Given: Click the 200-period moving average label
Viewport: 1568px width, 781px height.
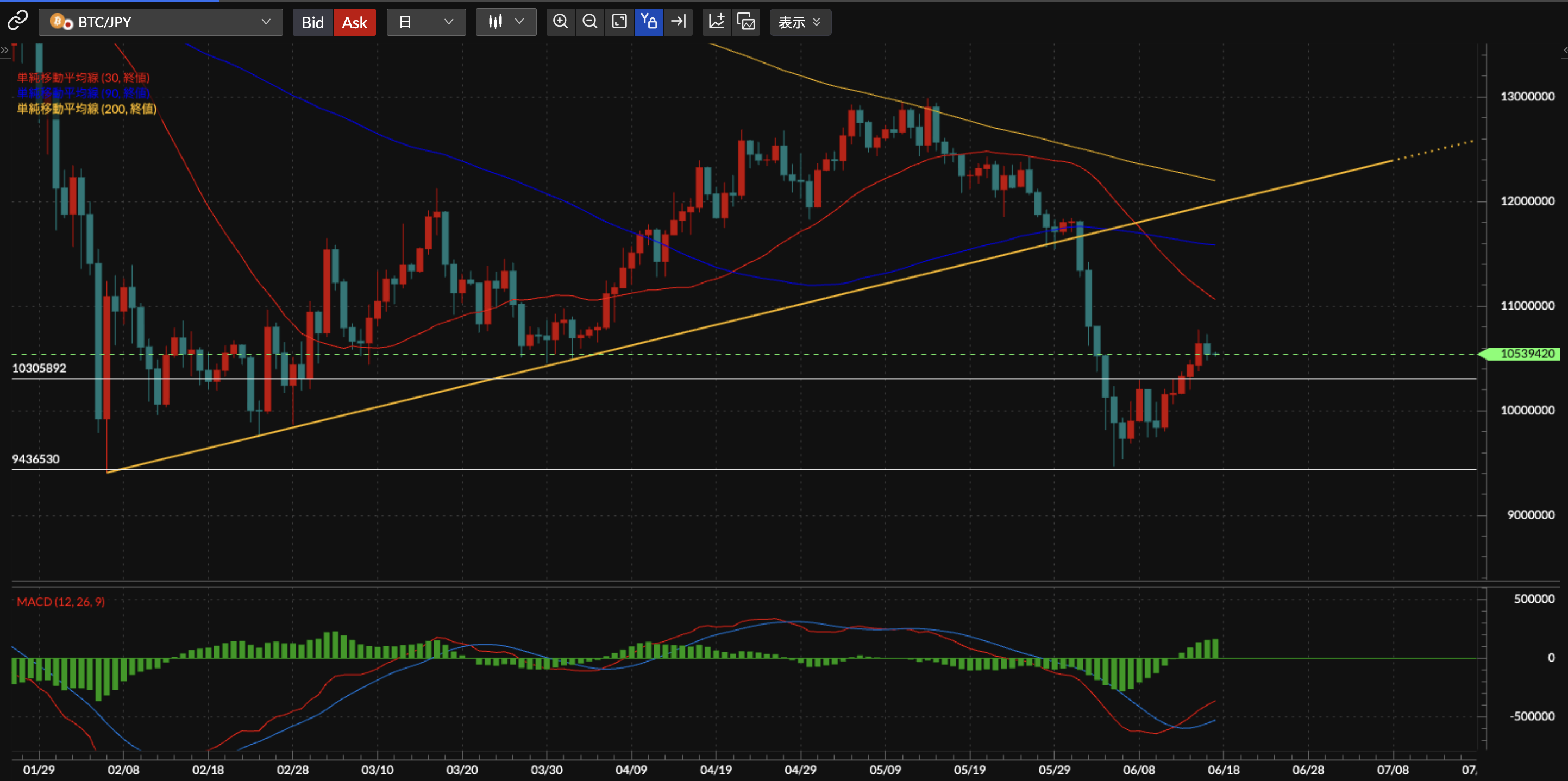Looking at the screenshot, I should click(x=87, y=108).
